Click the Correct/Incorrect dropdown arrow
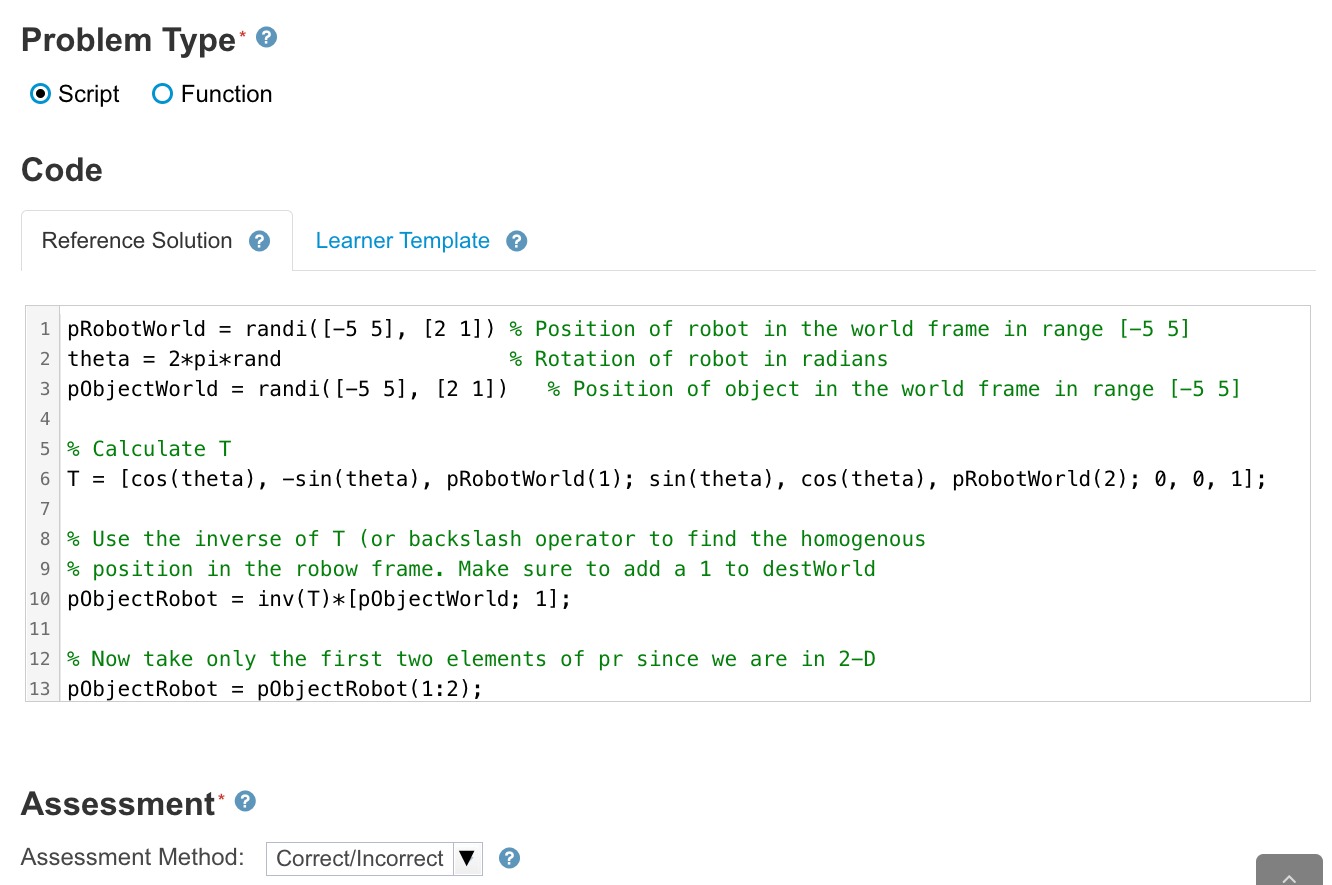The width and height of the screenshot is (1332, 885). tap(467, 858)
